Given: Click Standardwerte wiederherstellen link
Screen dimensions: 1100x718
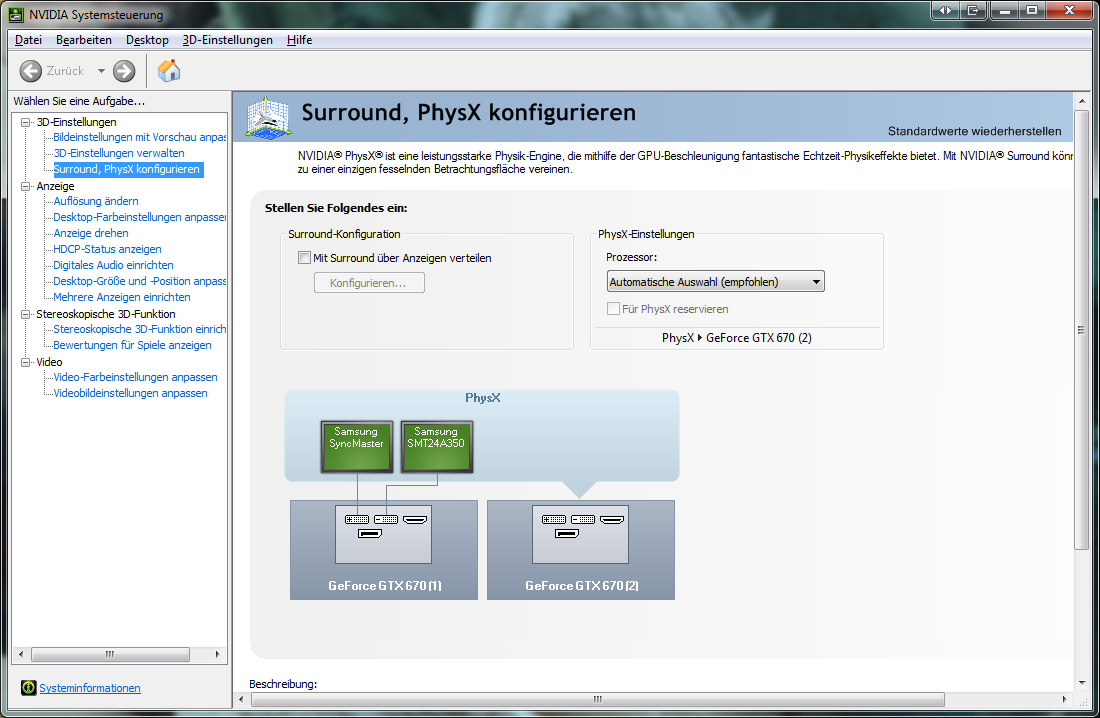Looking at the screenshot, I should [974, 131].
